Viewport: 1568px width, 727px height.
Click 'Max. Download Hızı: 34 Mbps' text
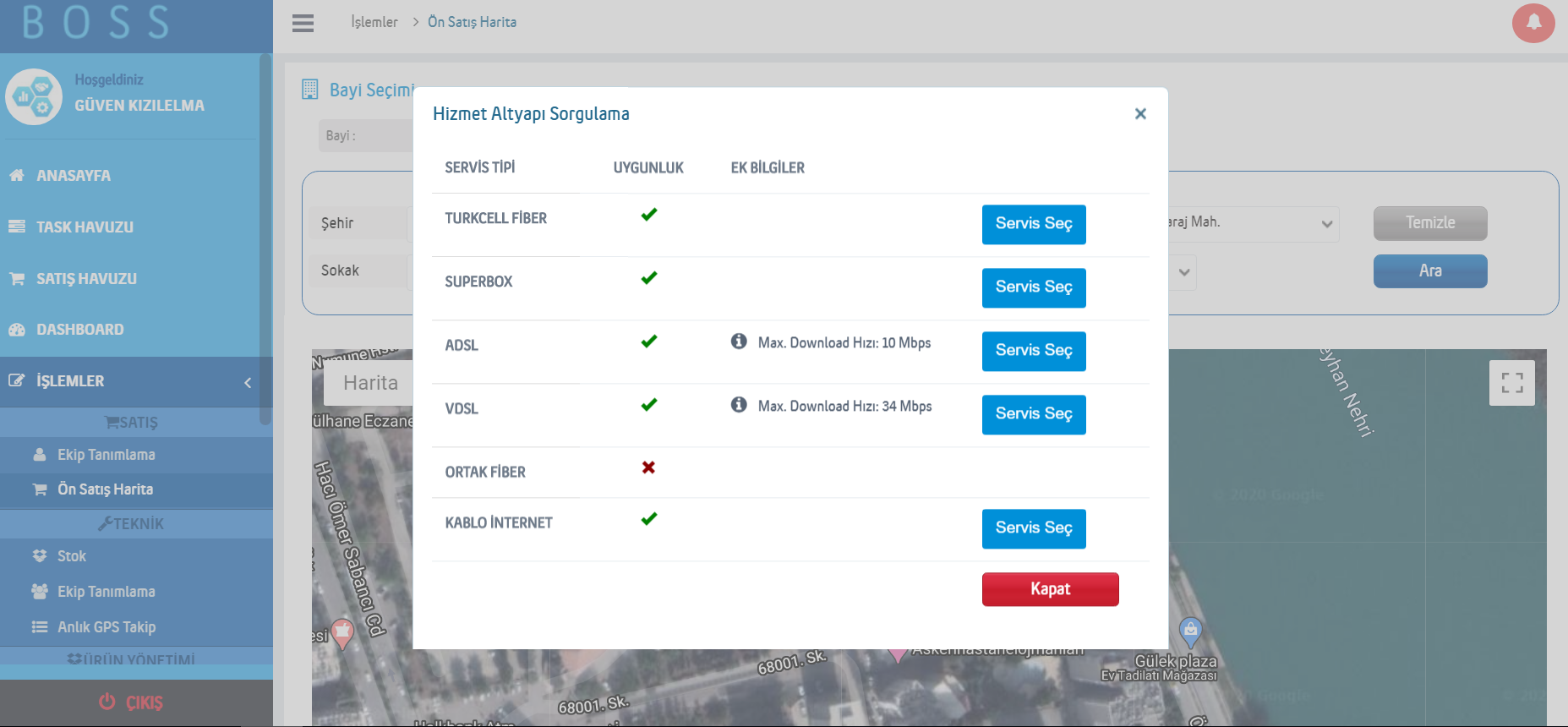click(x=845, y=406)
